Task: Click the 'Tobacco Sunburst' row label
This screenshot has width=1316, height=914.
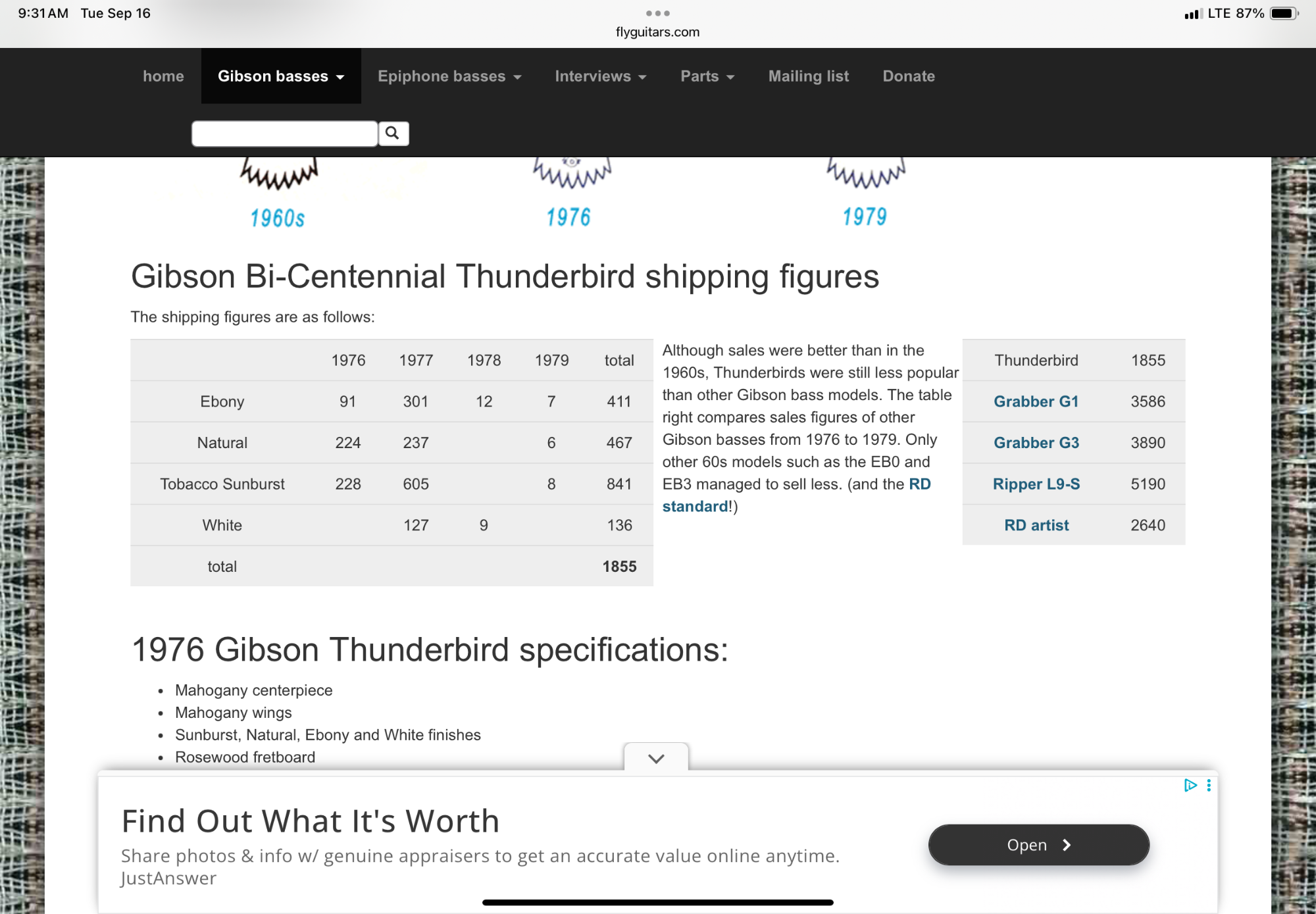Action: tap(222, 484)
